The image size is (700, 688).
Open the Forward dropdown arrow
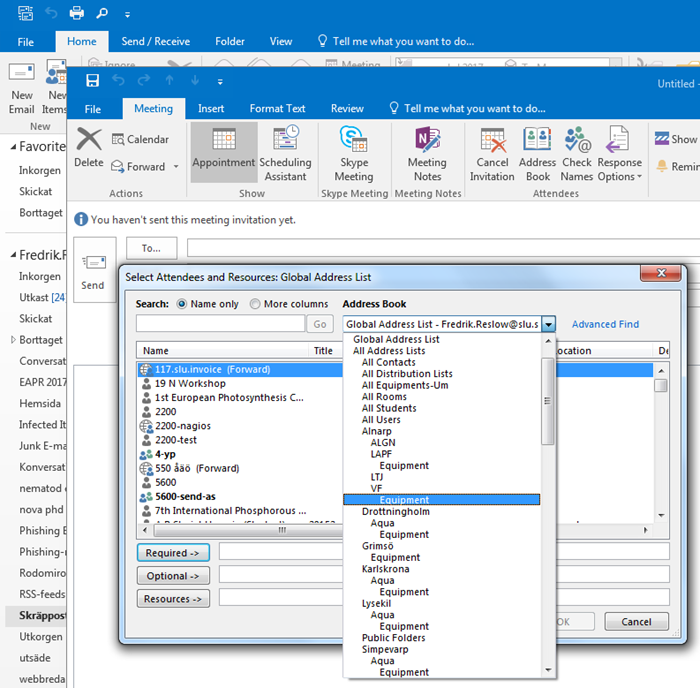[176, 167]
